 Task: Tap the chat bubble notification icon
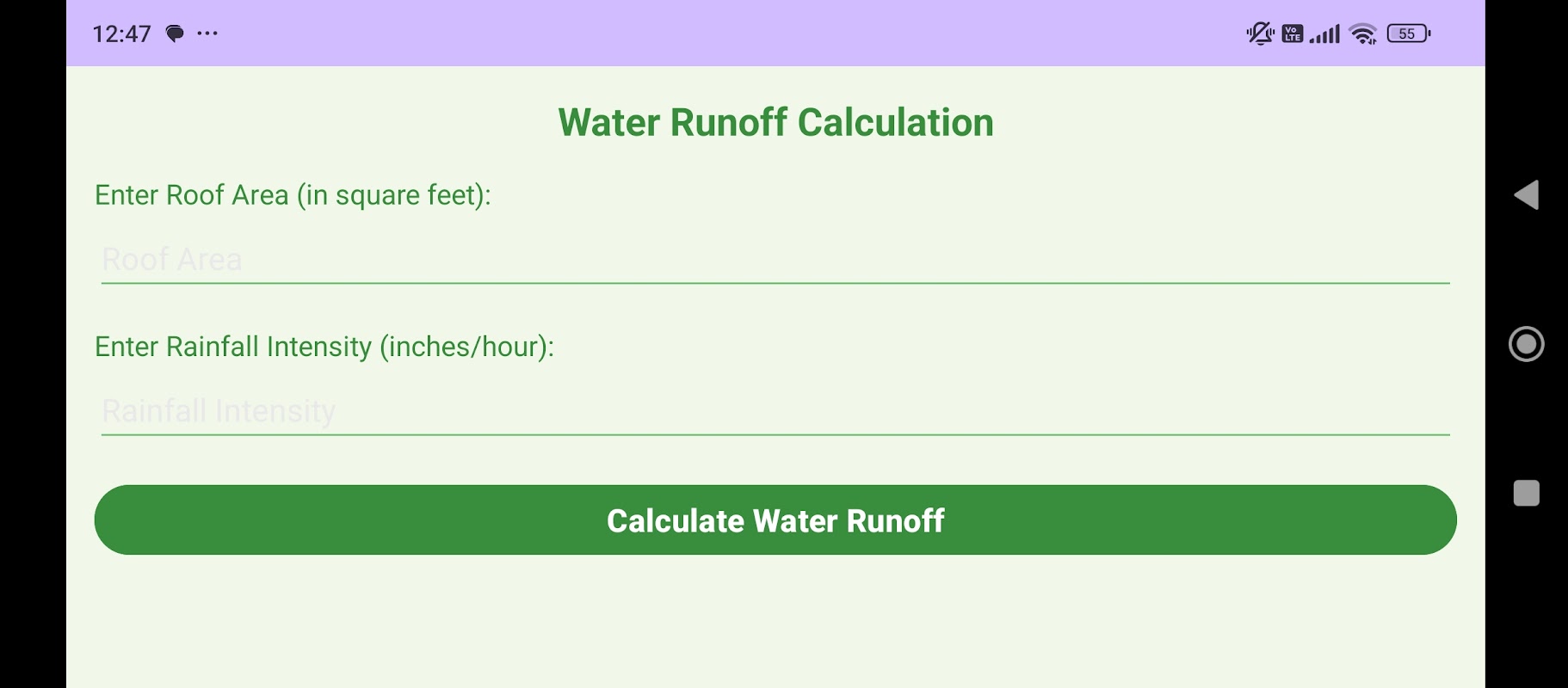[175, 34]
